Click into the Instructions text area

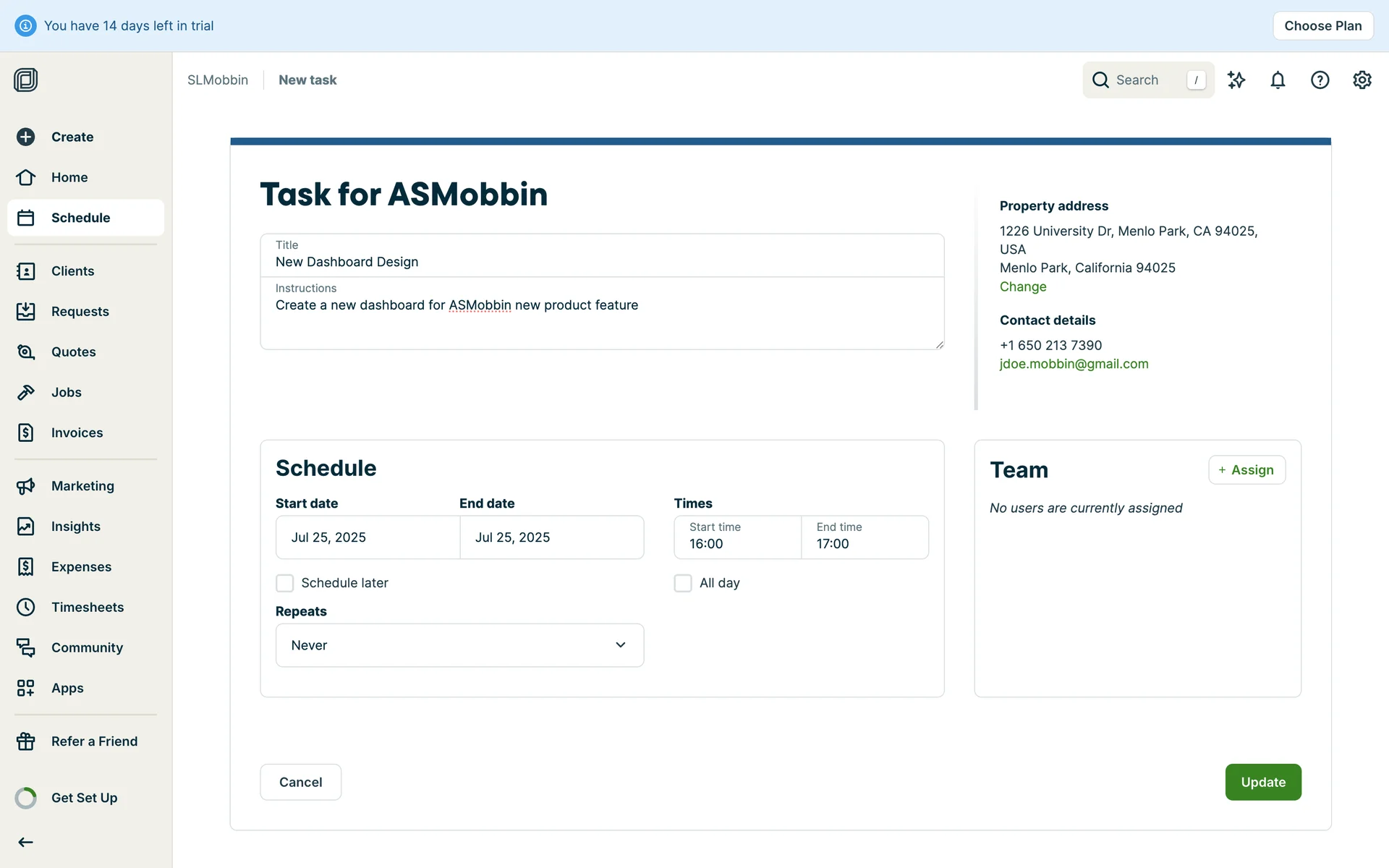(x=602, y=322)
